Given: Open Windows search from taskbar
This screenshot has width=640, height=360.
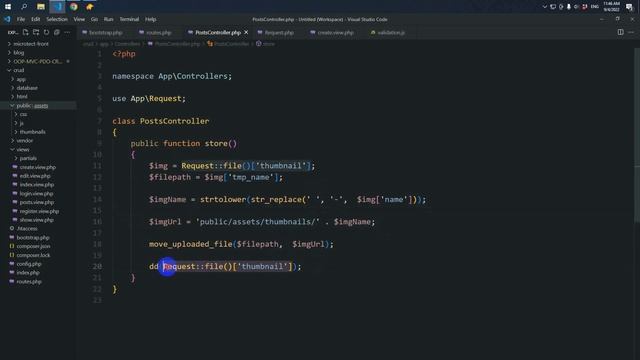Looking at the screenshot, I should (x=24, y=7).
